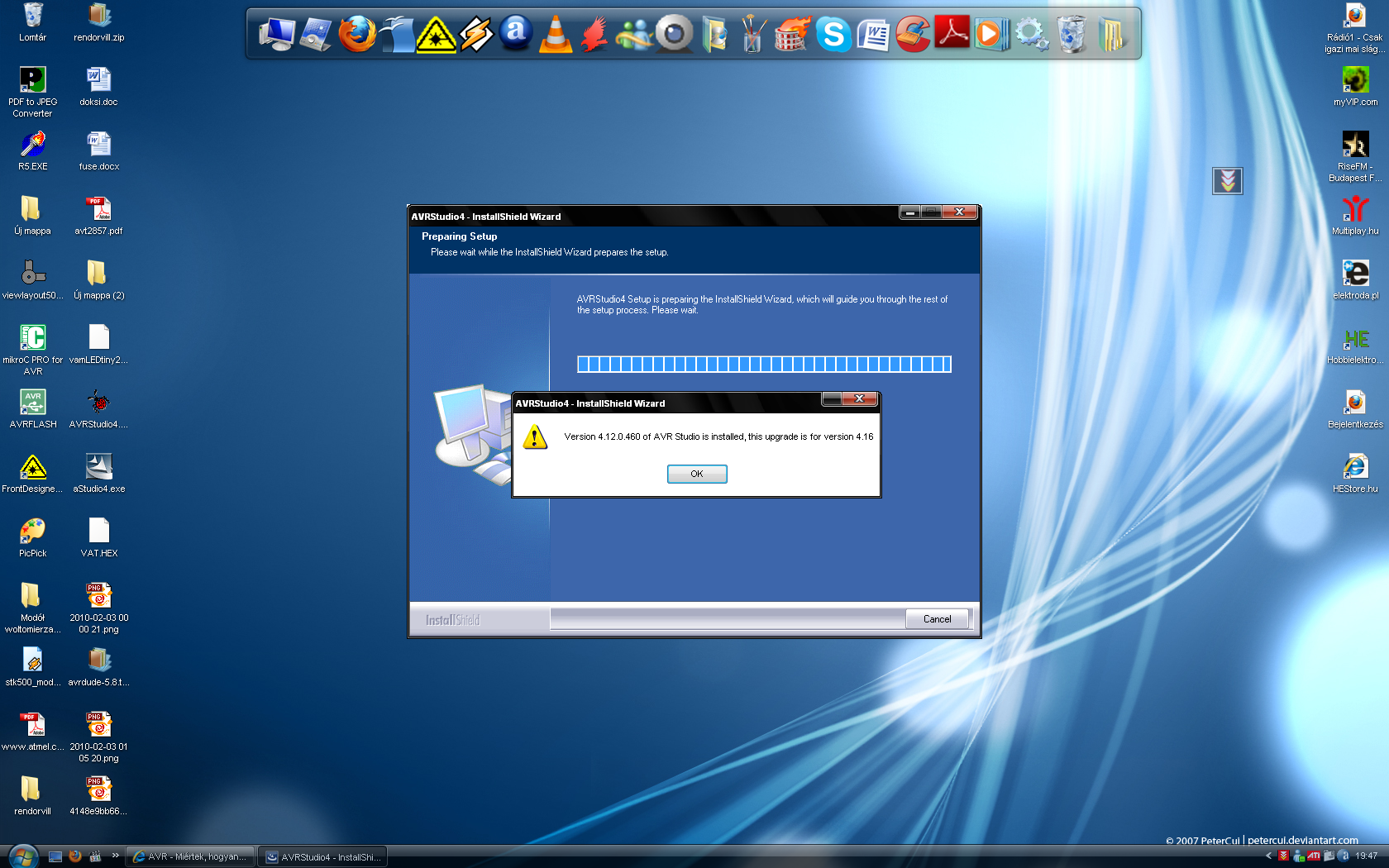Open the orange play media icon in the dock
This screenshot has width=1389, height=868.
click(x=990, y=35)
